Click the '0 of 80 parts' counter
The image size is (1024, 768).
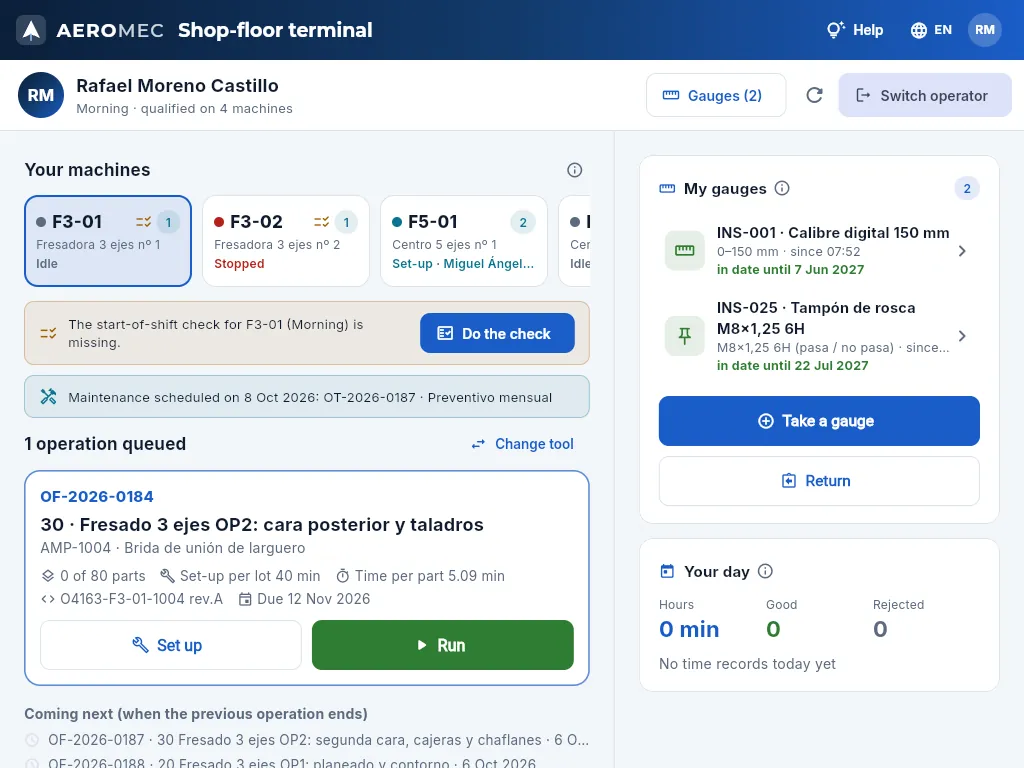[x=93, y=576]
